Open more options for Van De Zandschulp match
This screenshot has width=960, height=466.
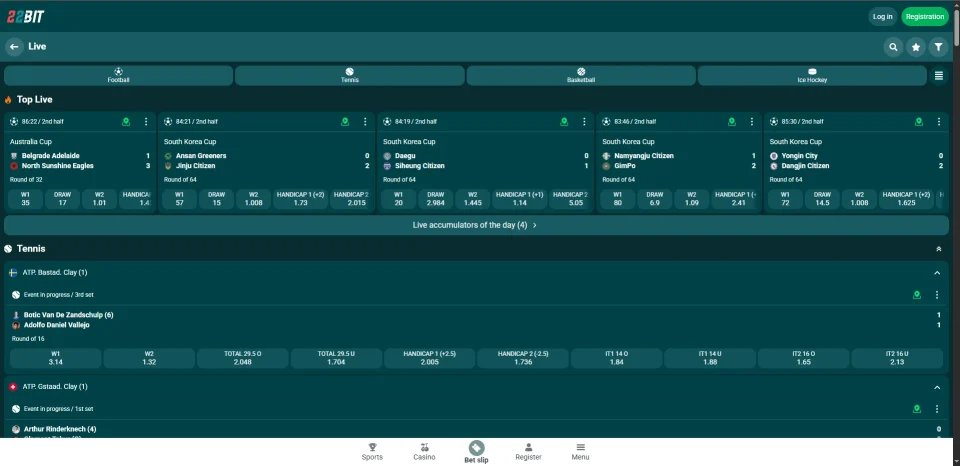click(x=937, y=295)
